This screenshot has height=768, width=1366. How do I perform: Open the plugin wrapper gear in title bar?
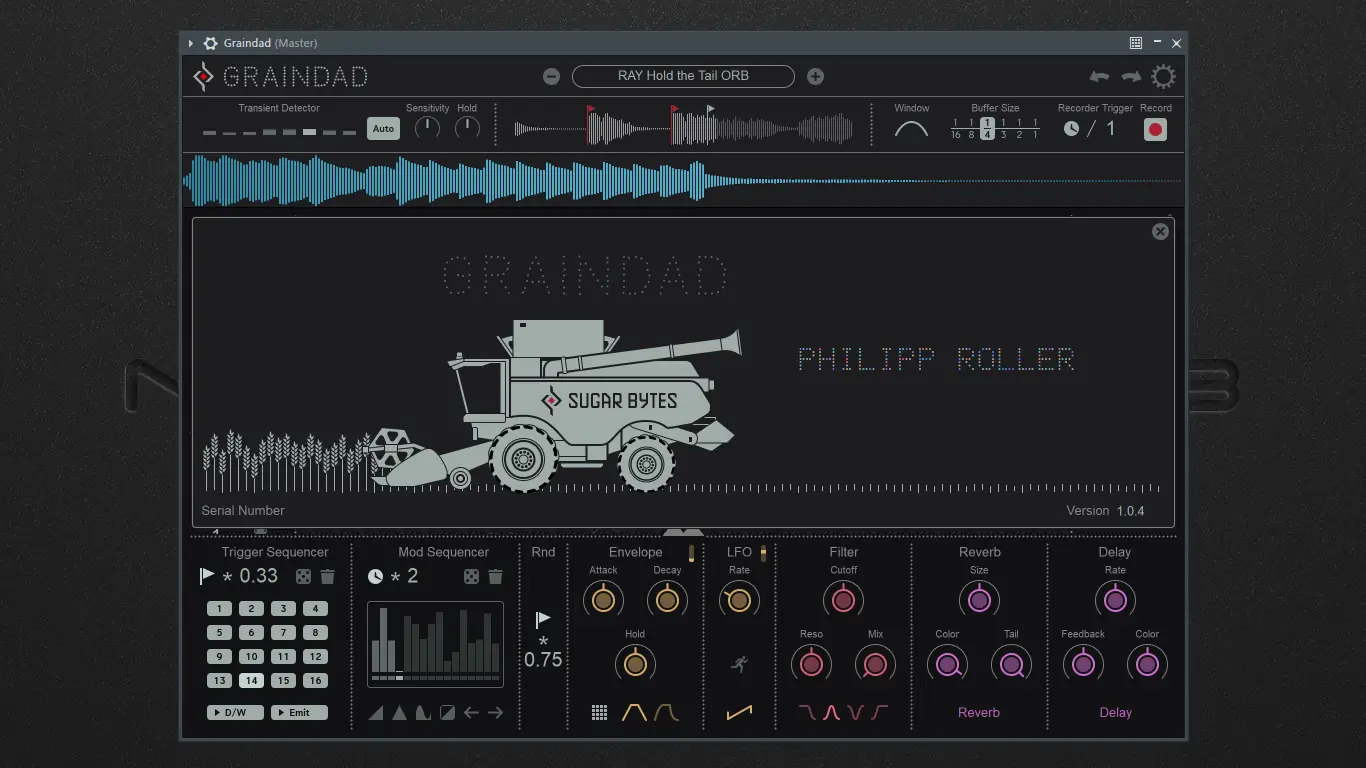point(210,43)
